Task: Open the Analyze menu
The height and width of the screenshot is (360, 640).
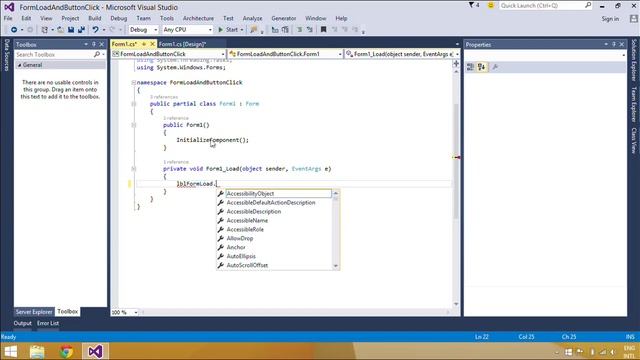Action: click(x=252, y=18)
